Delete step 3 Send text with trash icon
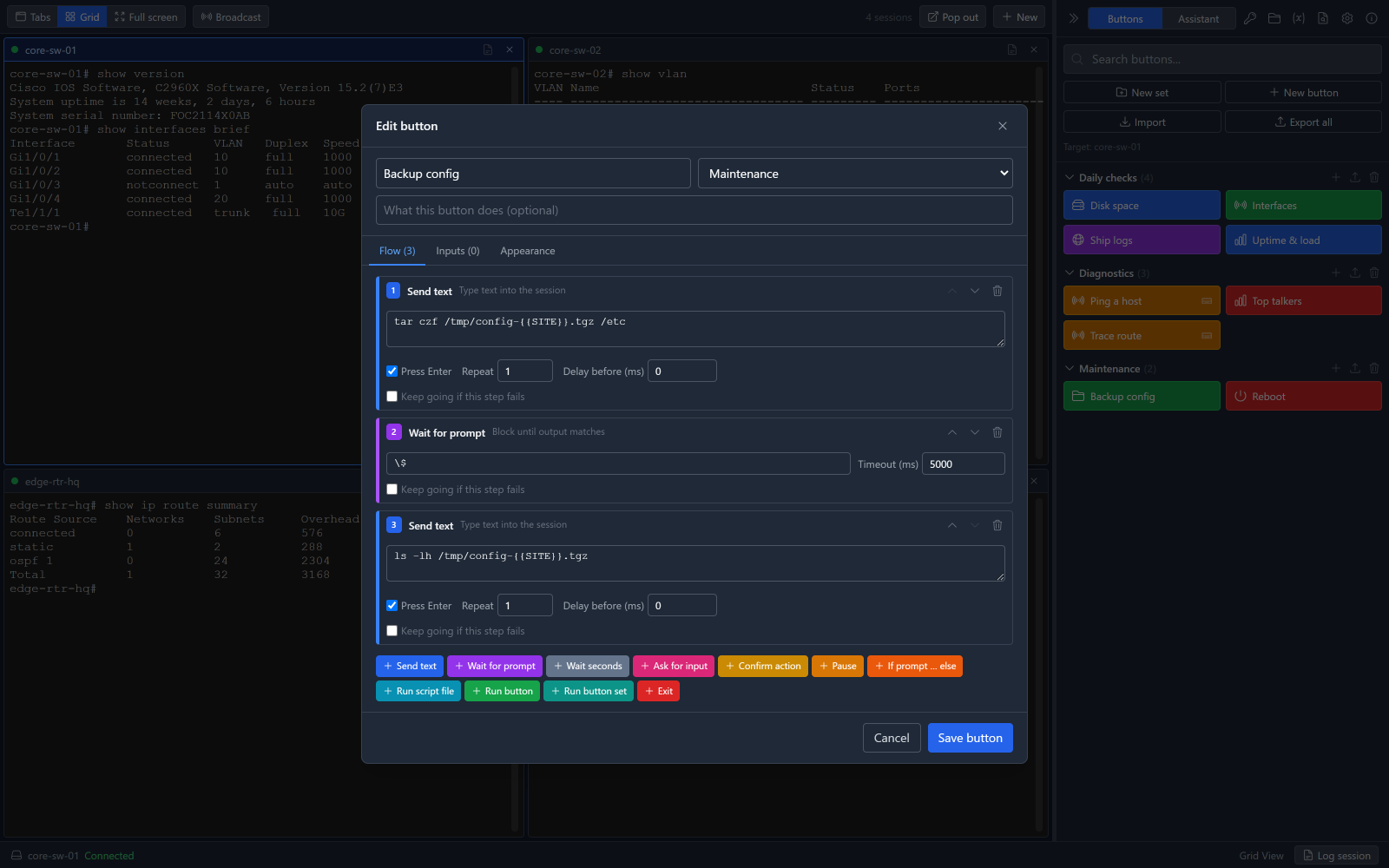This screenshot has height=868, width=1389. pyautogui.click(x=997, y=525)
